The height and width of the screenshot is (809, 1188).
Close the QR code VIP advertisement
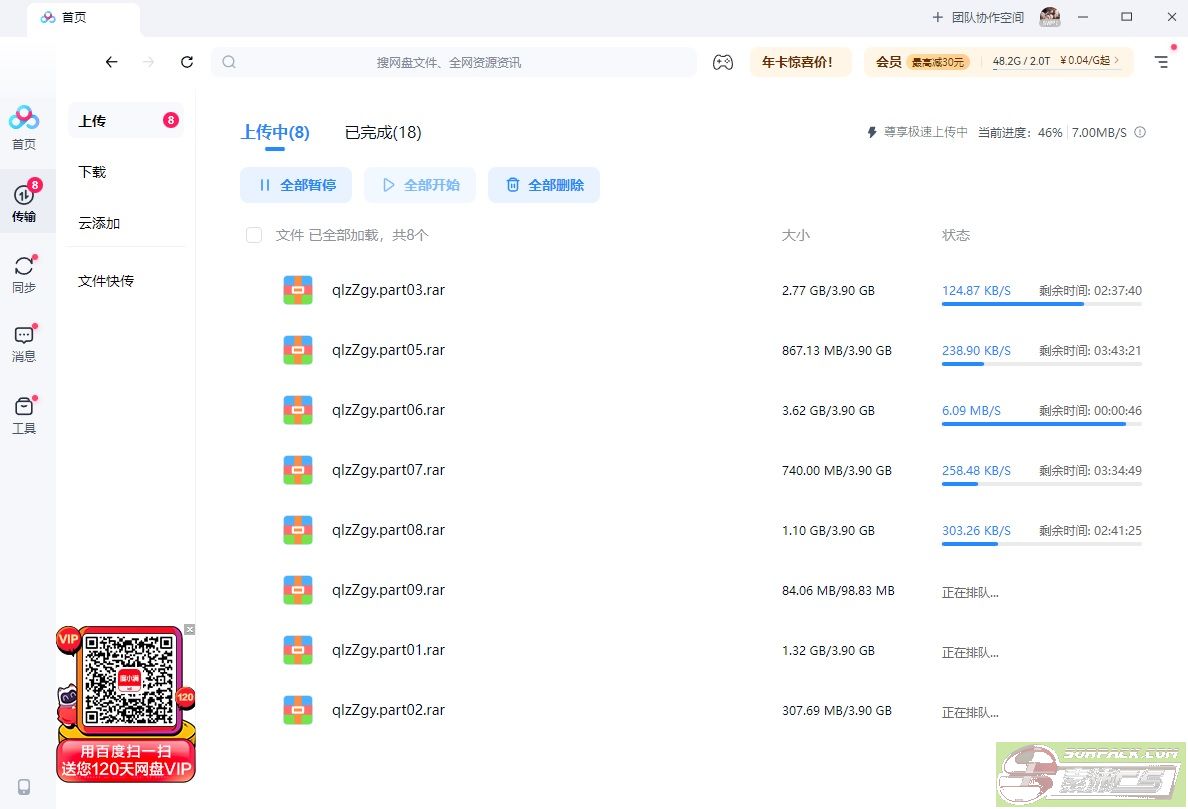tap(190, 629)
